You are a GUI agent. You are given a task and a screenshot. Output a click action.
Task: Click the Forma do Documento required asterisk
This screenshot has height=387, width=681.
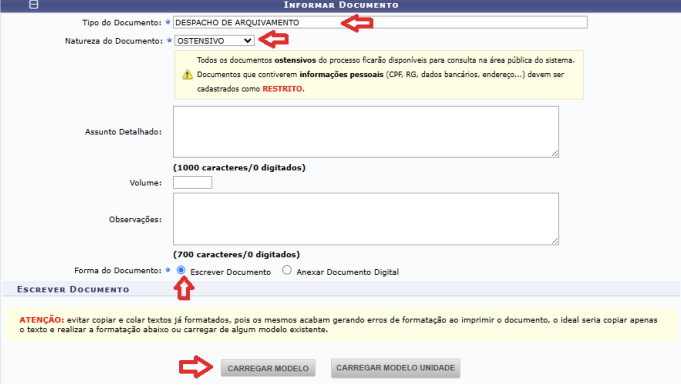coord(168,270)
